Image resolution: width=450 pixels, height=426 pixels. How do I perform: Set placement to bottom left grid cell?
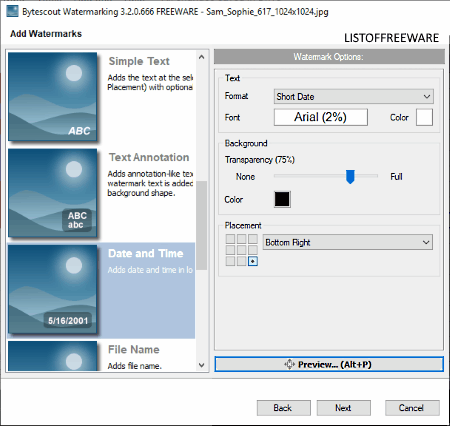(230, 261)
